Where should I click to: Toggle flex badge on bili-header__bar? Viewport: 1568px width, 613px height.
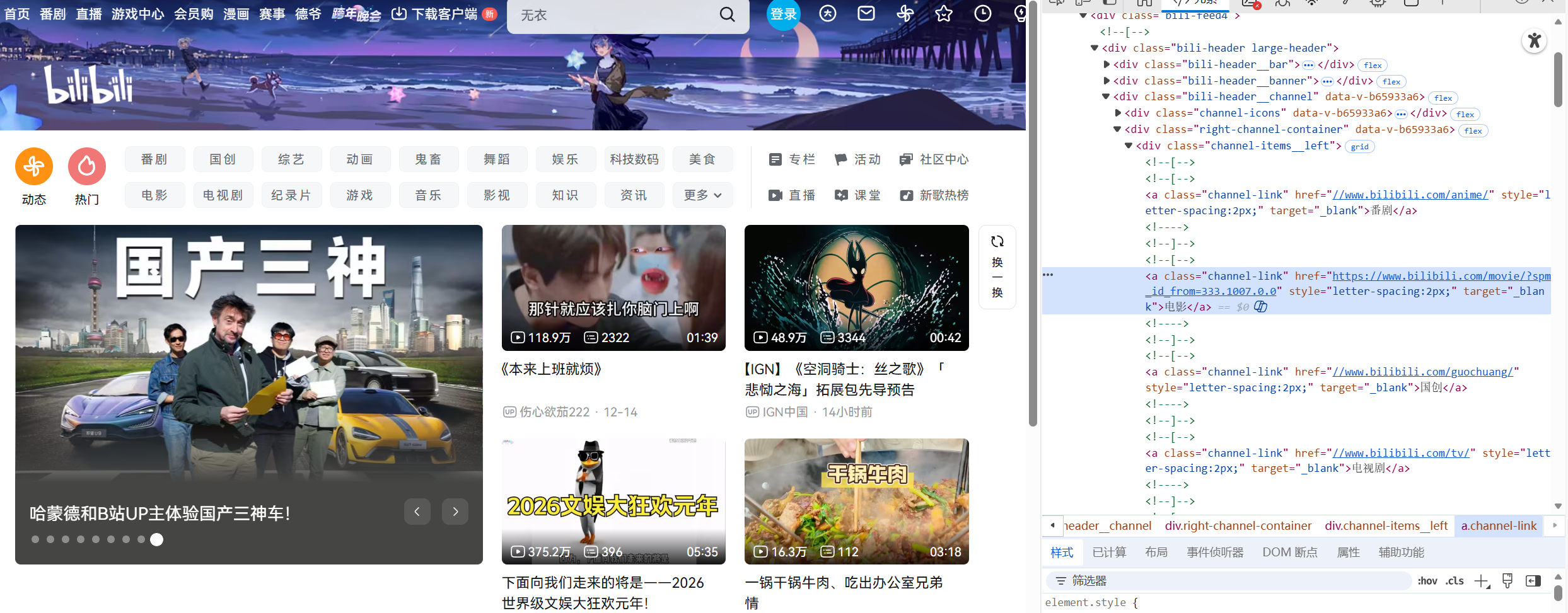(1373, 65)
